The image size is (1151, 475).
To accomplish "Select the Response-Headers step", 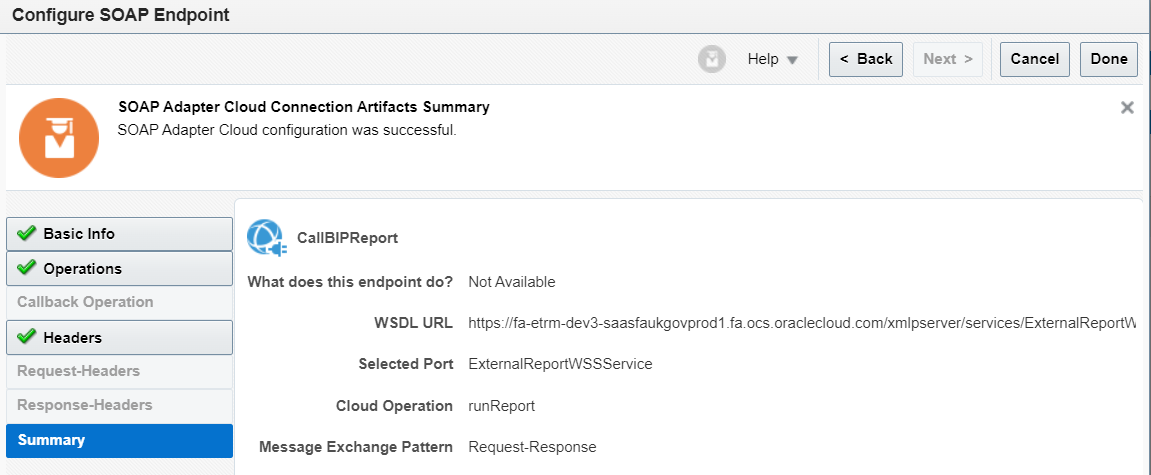I will (119, 405).
